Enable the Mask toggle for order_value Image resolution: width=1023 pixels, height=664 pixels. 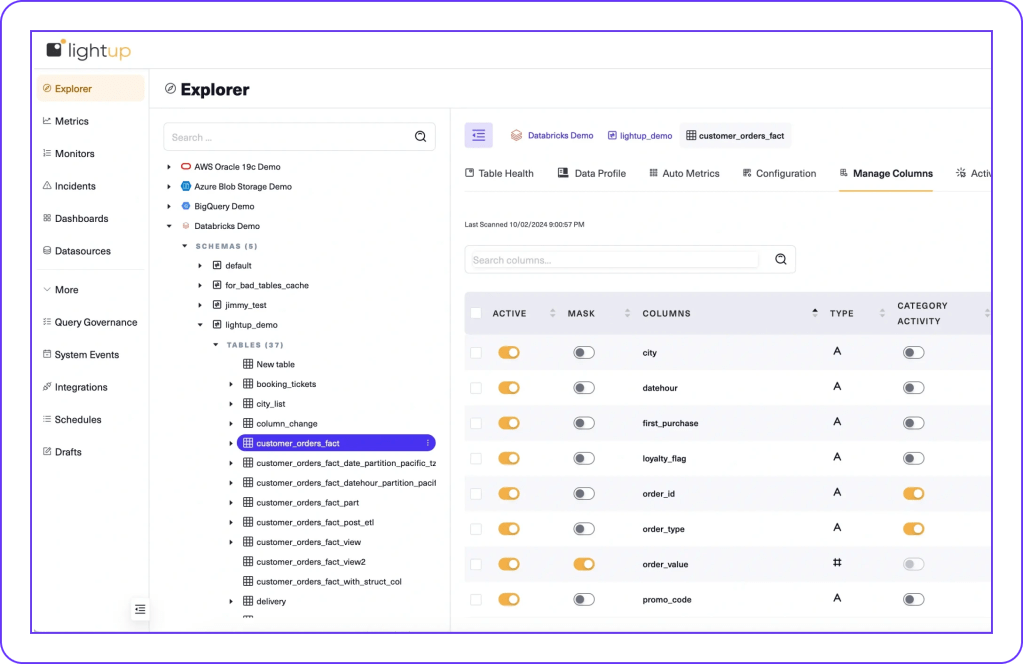coord(584,564)
